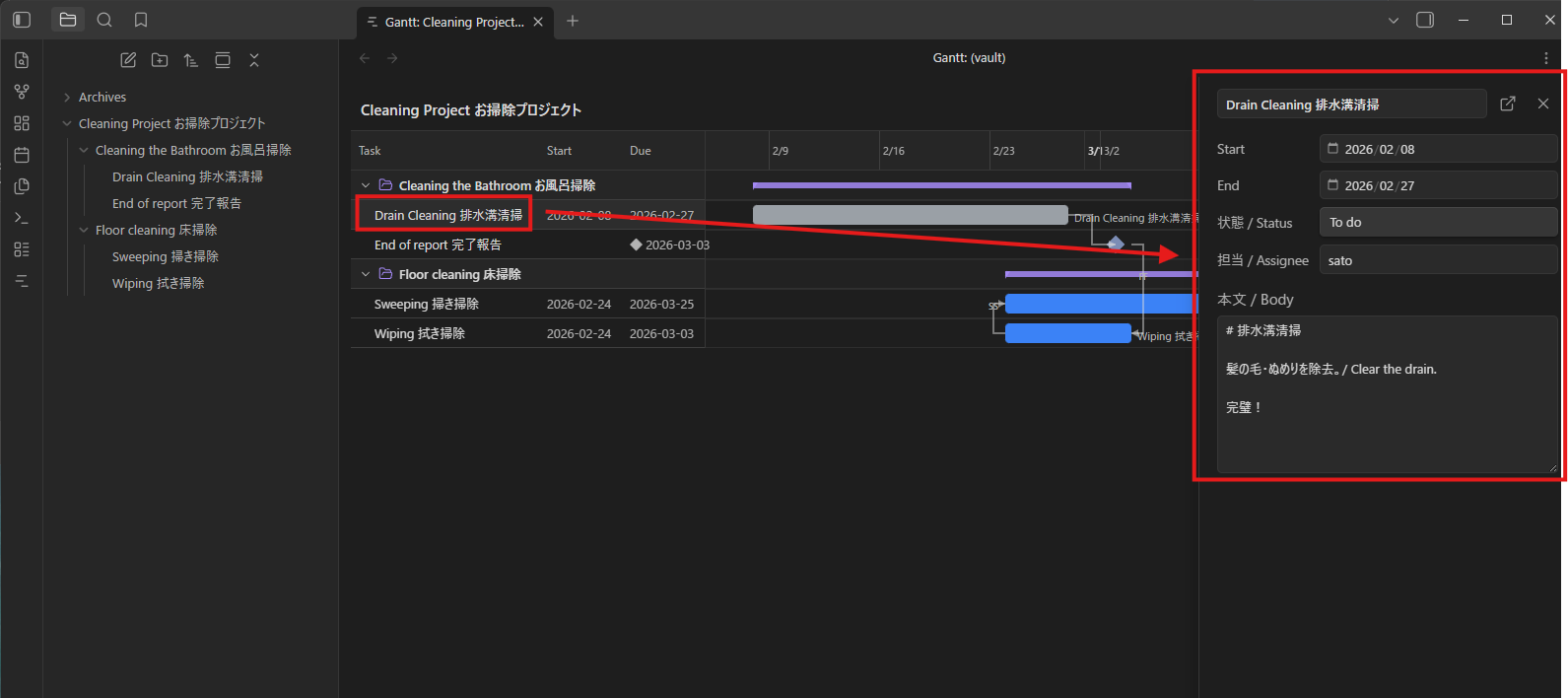Click Wiping due date 2026-03-03 cell
This screenshot has width=1568, height=698.
[x=661, y=334]
